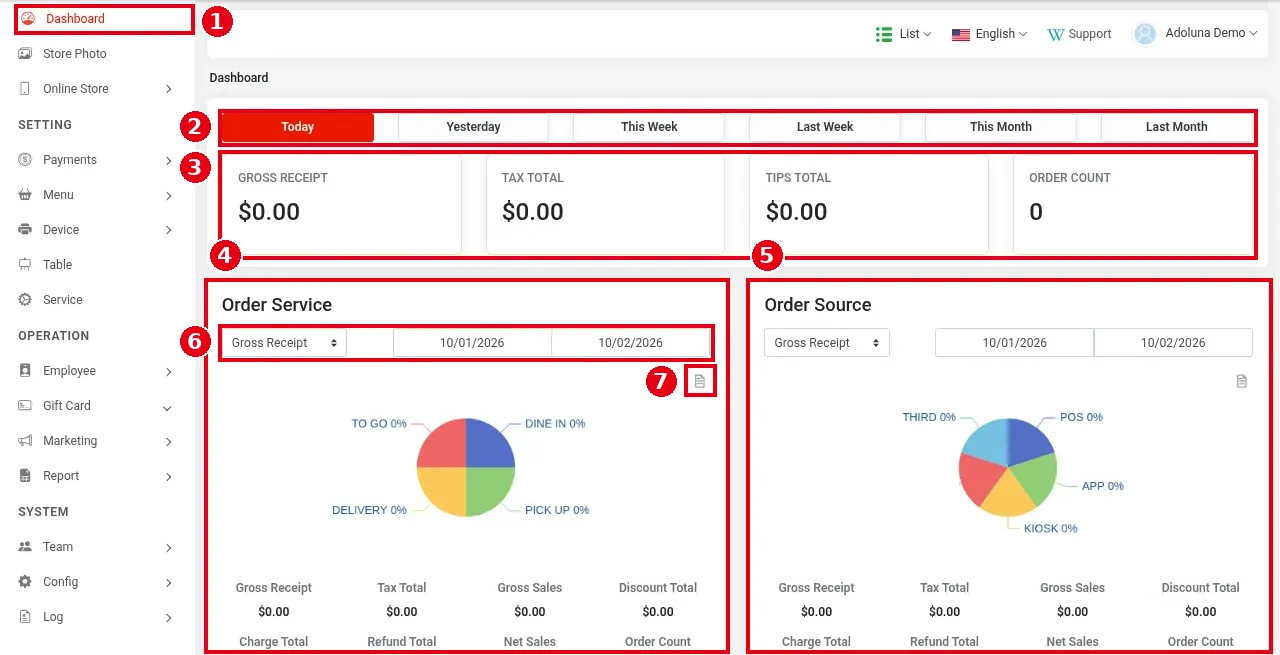Image resolution: width=1280 pixels, height=655 pixels.
Task: Expand the Config submenu chevron
Action: click(169, 582)
